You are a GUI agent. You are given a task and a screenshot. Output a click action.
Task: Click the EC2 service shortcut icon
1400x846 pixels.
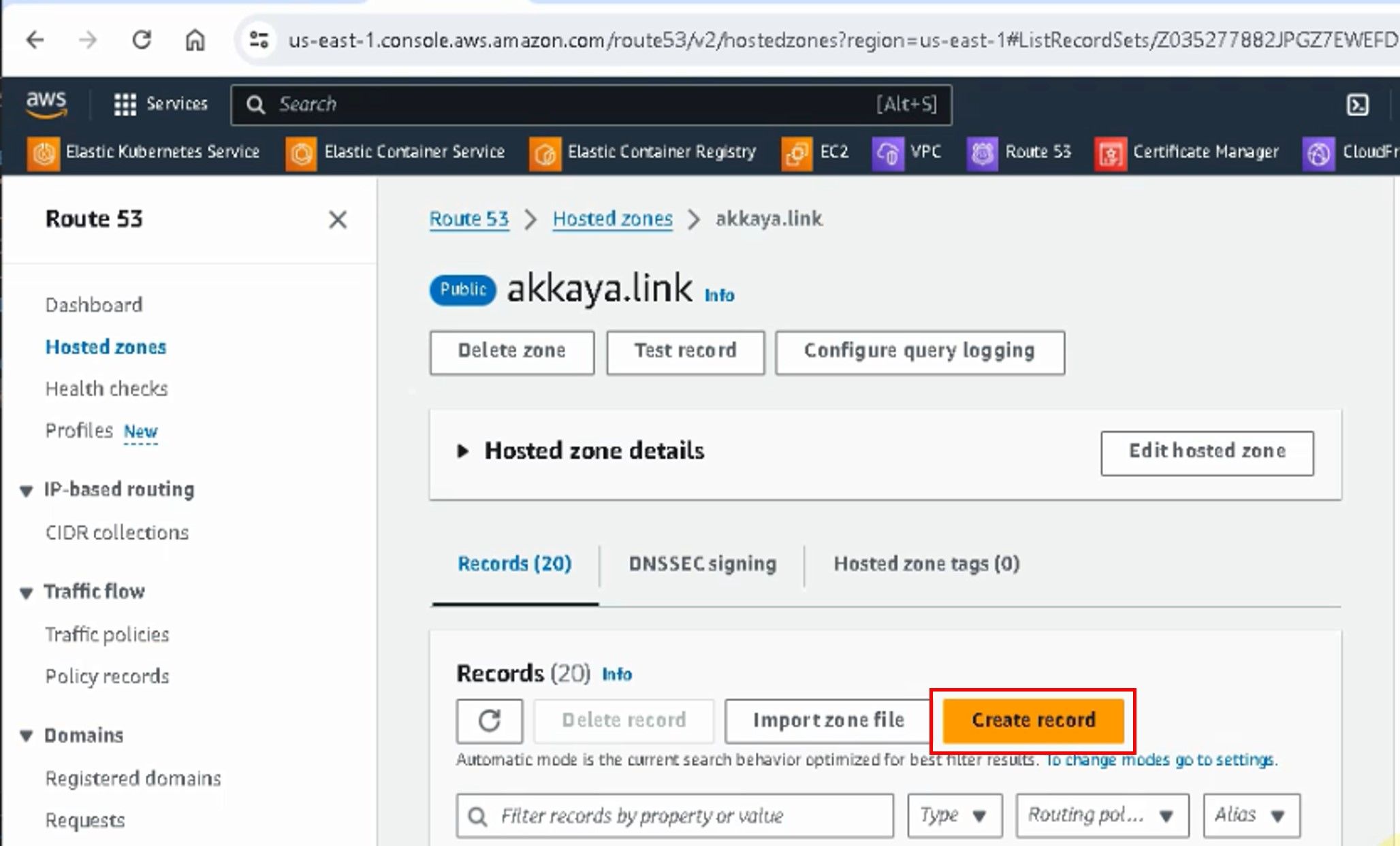click(797, 153)
